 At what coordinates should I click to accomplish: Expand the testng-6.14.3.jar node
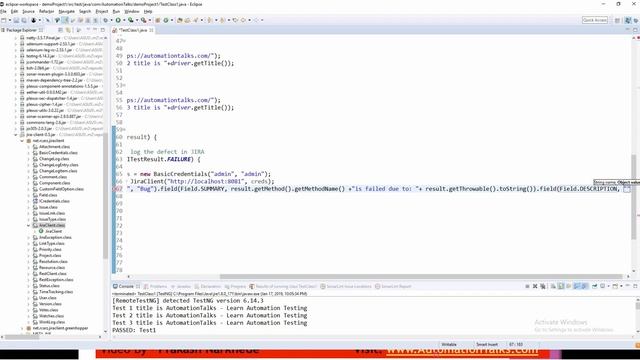(x=16, y=56)
